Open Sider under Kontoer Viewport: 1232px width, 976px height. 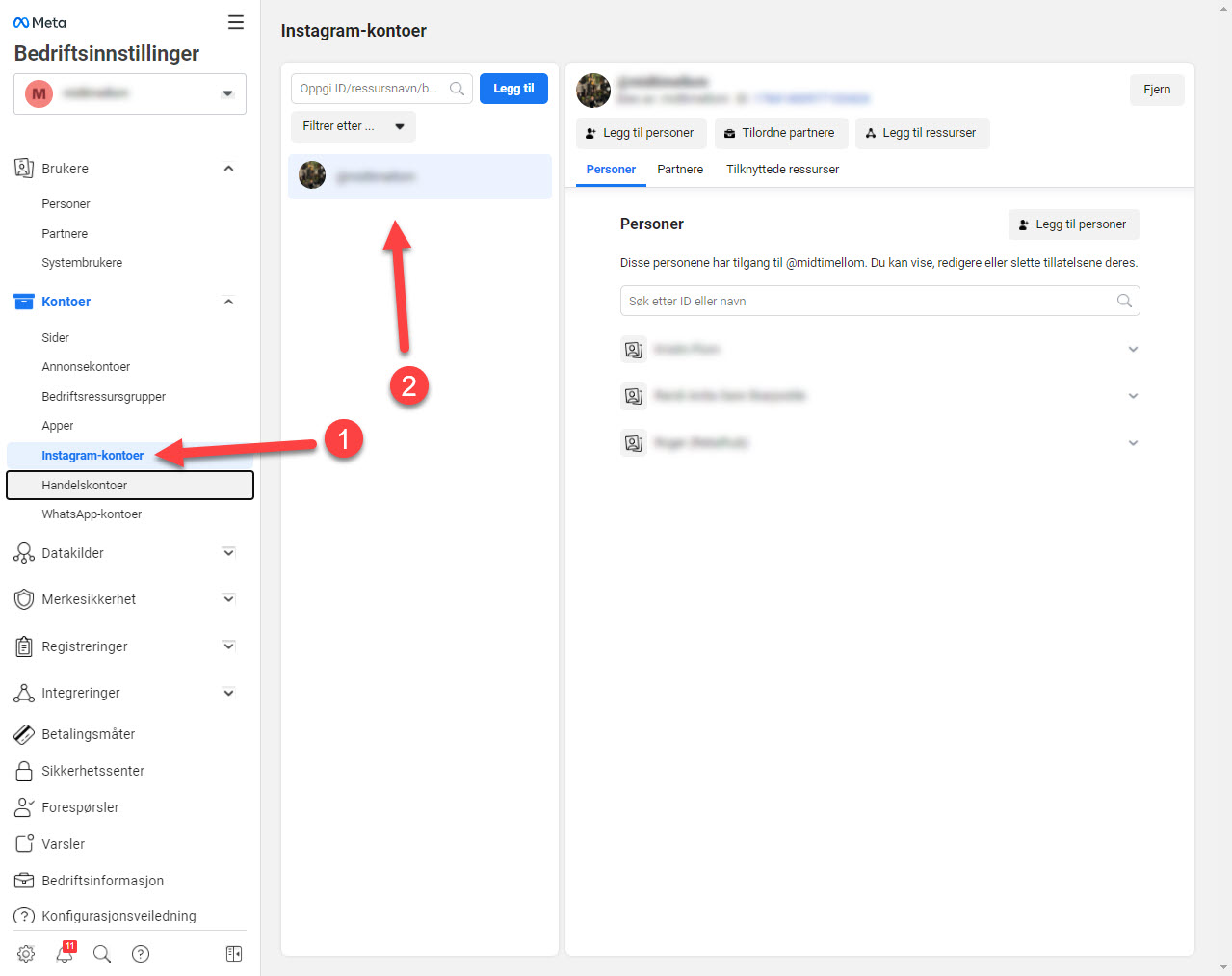[x=55, y=338]
